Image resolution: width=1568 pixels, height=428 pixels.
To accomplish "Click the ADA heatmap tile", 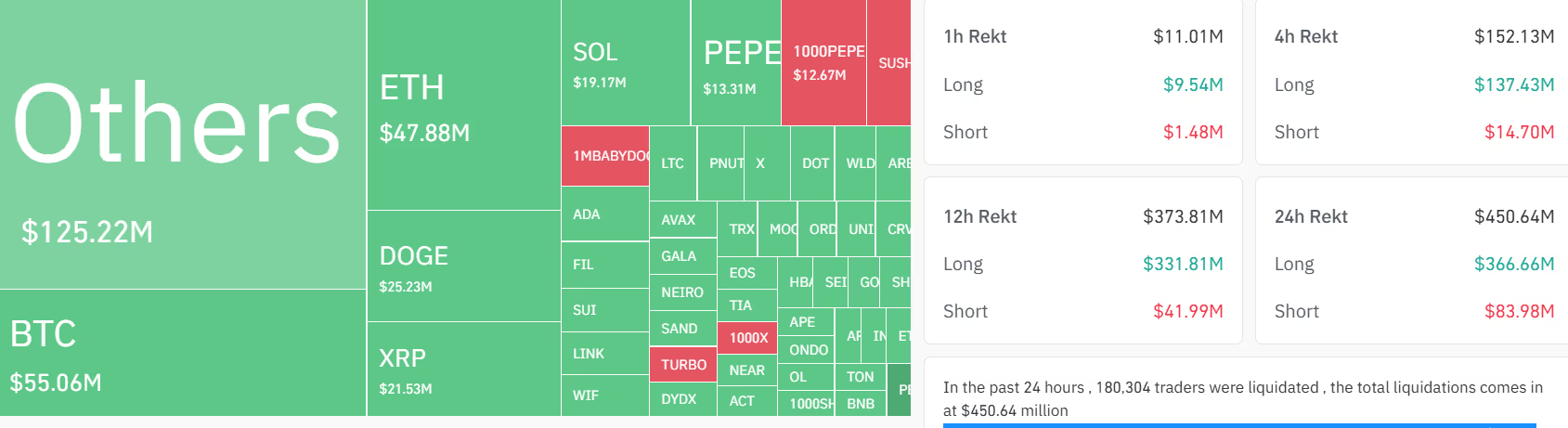I will 604,214.
